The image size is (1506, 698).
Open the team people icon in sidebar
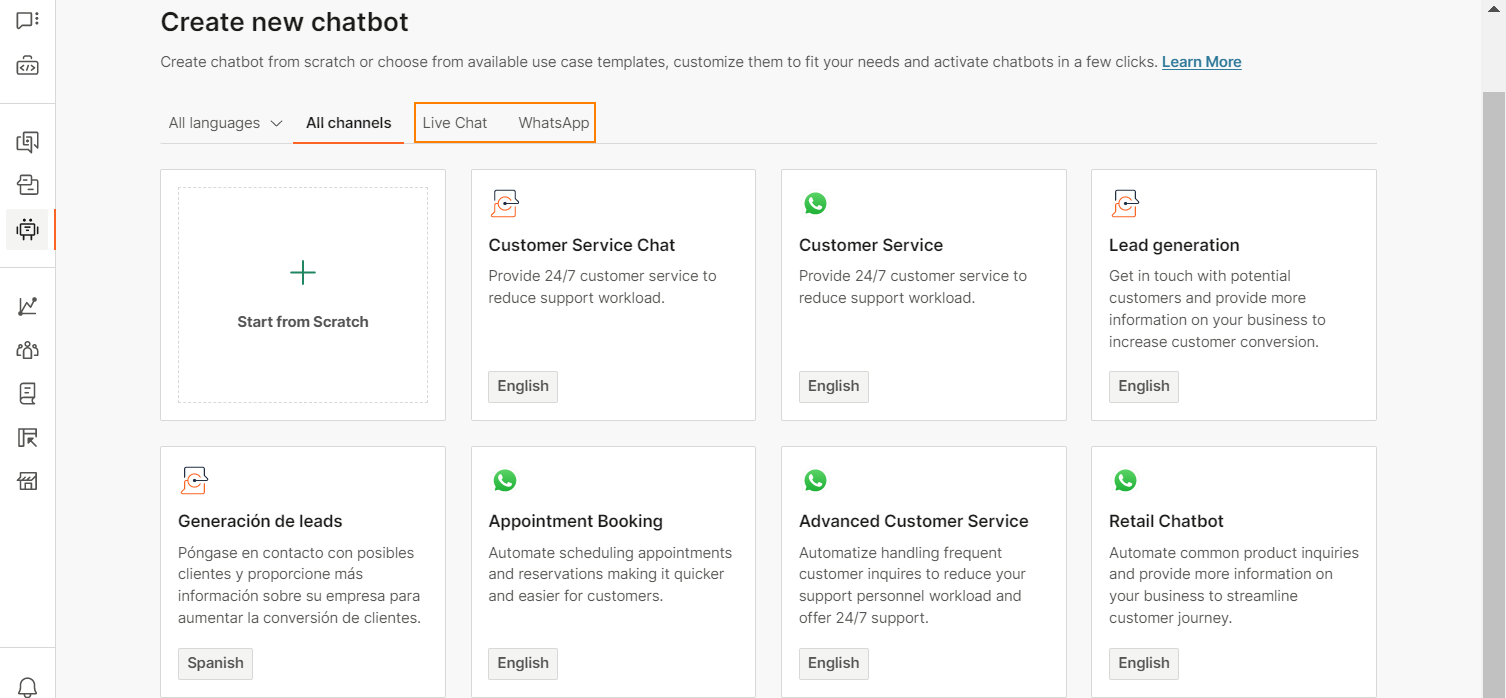[x=27, y=350]
